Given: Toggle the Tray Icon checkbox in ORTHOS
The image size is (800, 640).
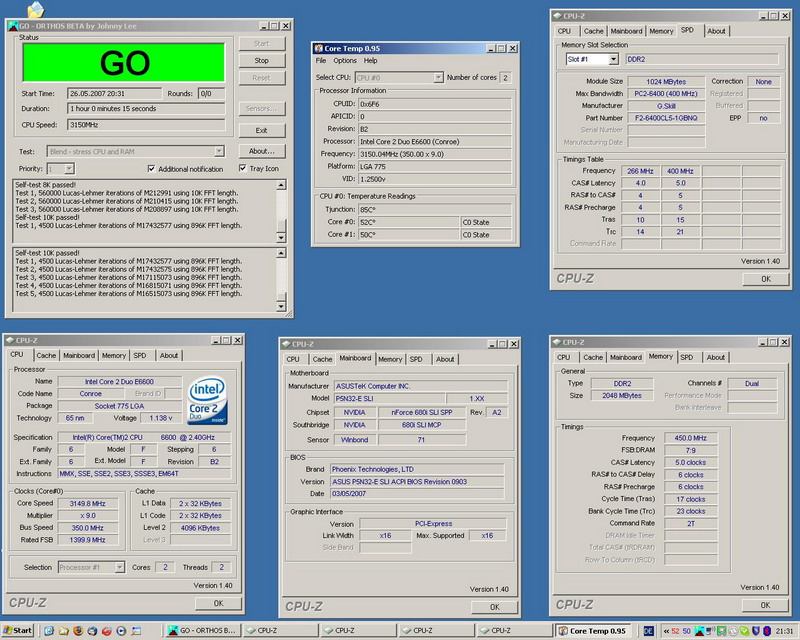Looking at the screenshot, I should click(242, 168).
